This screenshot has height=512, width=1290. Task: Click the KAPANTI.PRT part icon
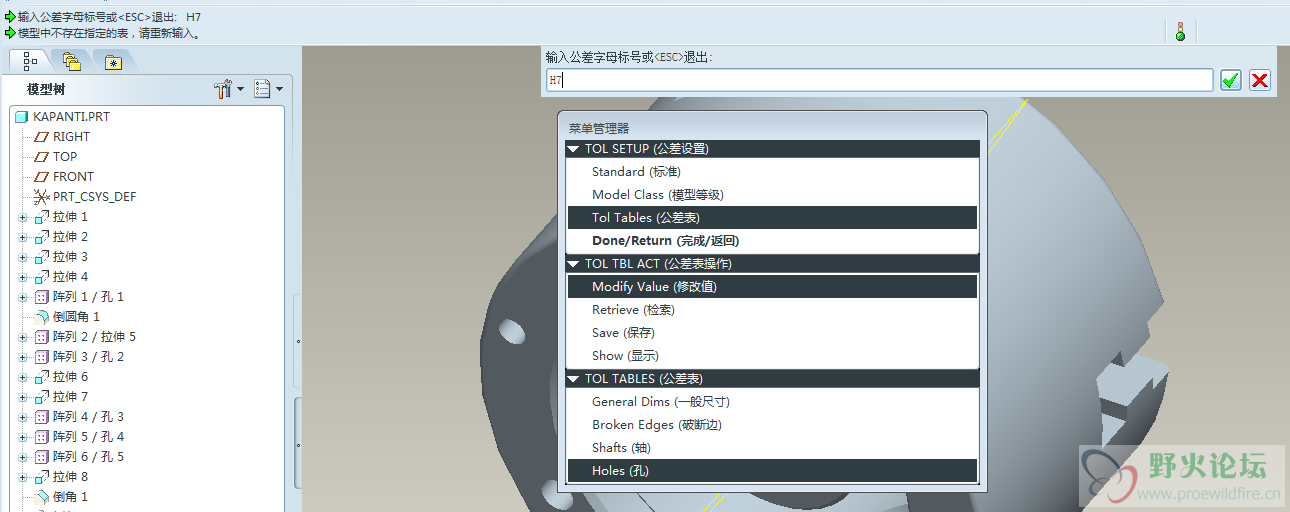(22, 117)
